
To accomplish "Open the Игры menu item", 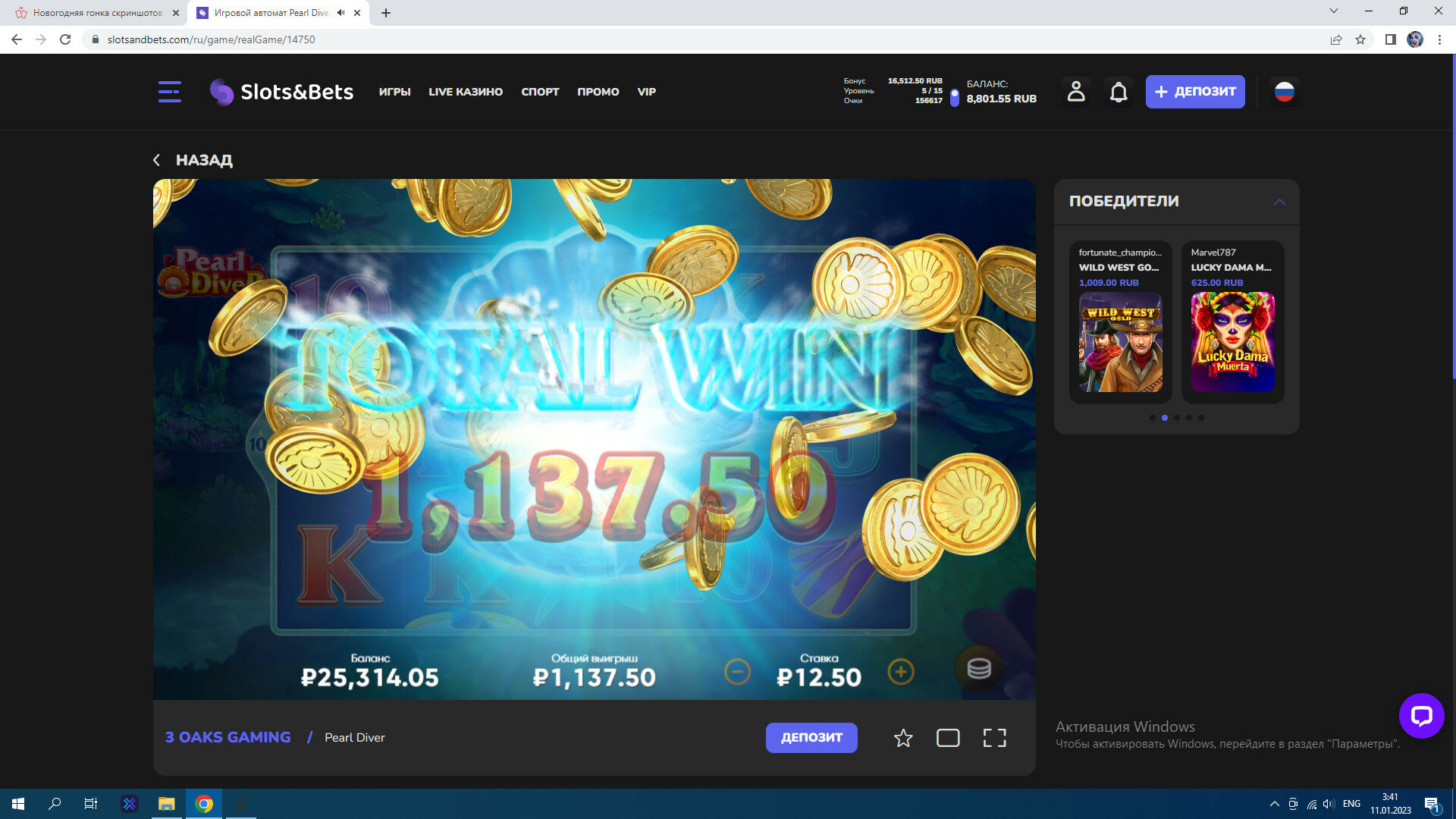I will (394, 92).
